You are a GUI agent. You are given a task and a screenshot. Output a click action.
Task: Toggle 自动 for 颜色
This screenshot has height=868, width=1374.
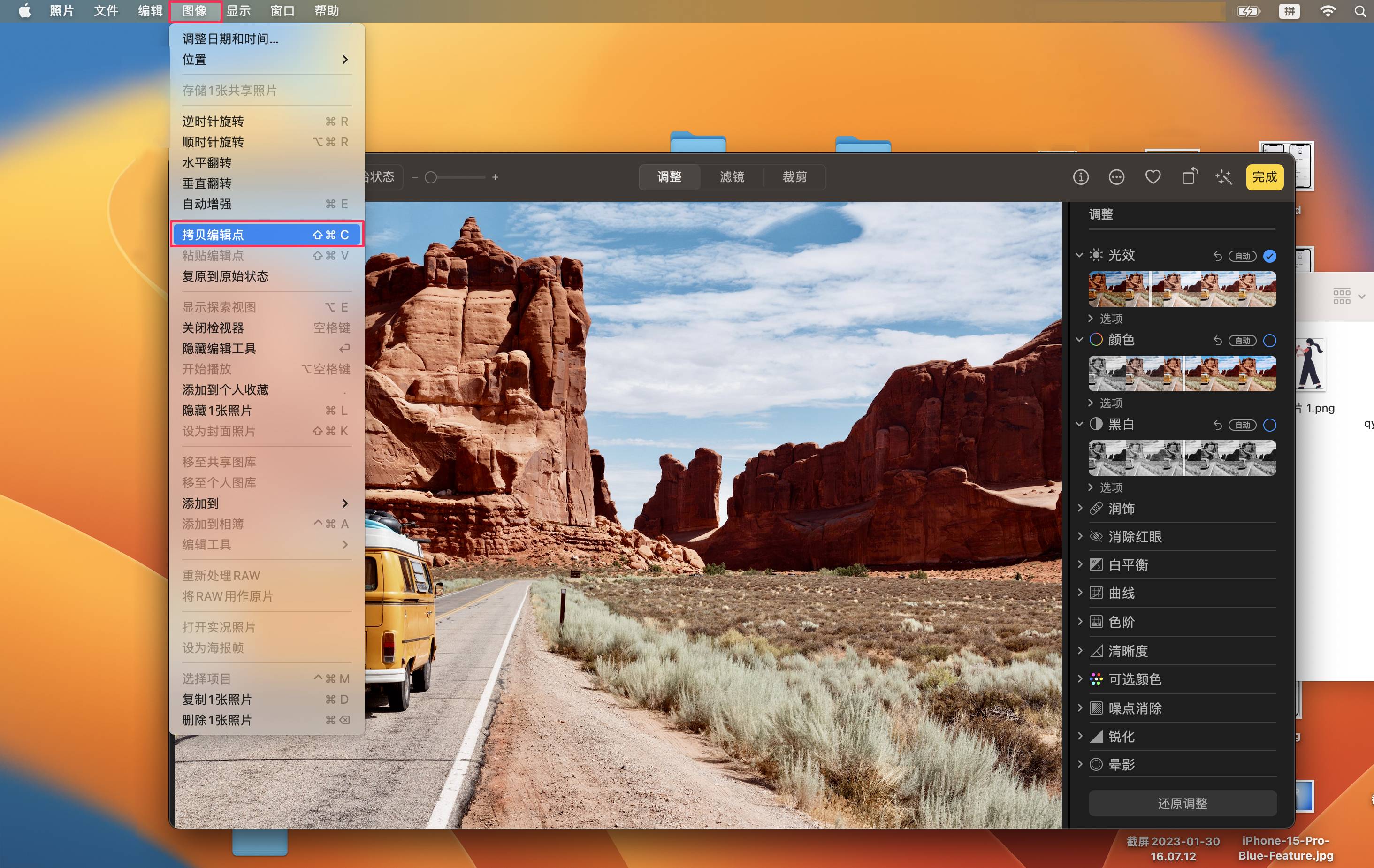1242,340
